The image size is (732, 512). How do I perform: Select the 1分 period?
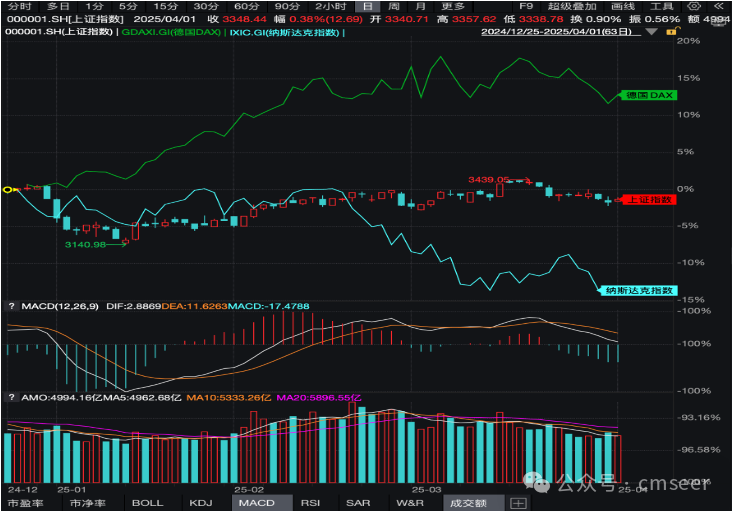94,6
